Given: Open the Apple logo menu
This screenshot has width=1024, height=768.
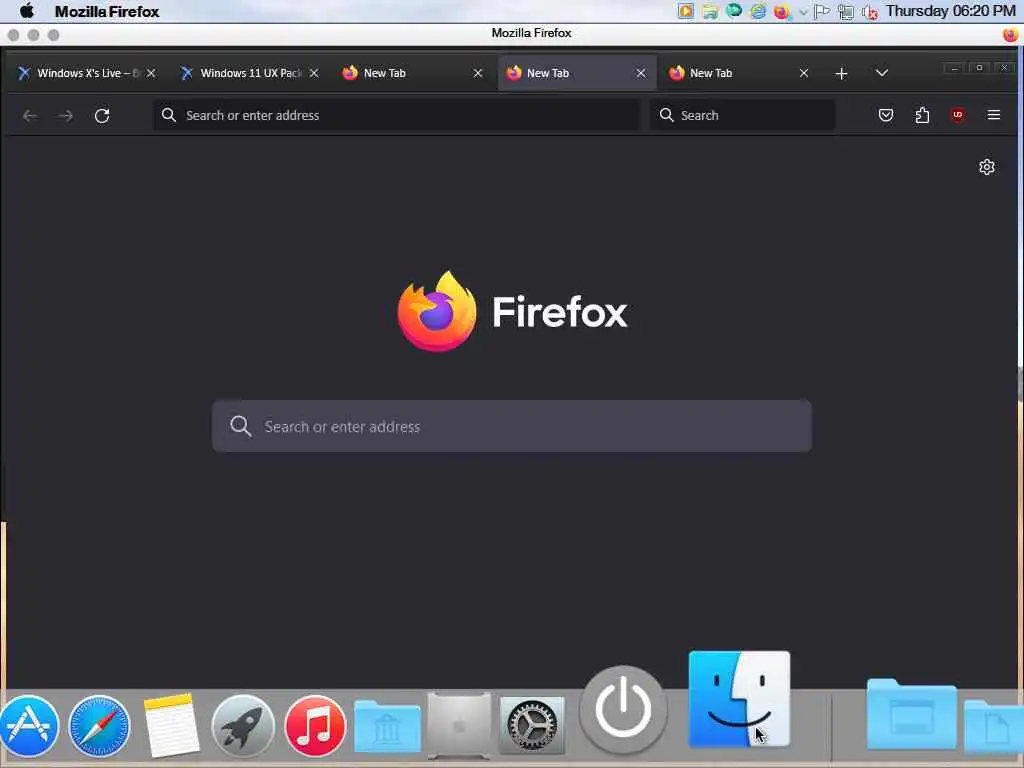Looking at the screenshot, I should 27,11.
